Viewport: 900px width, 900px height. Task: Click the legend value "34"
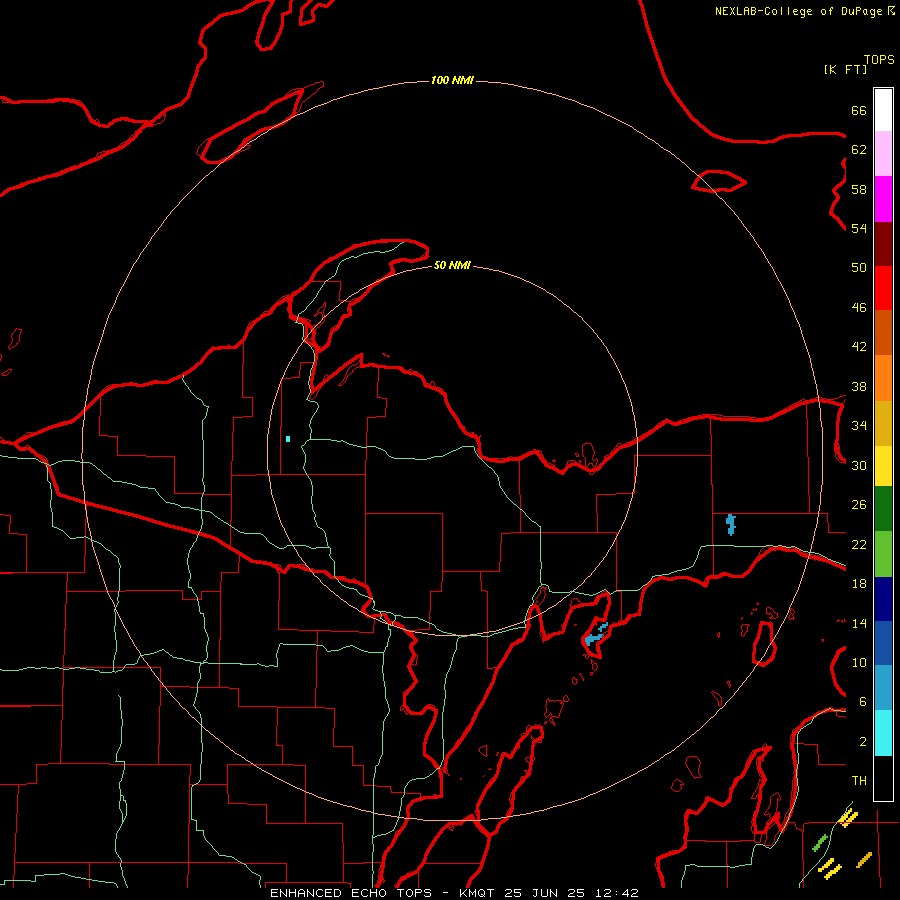click(x=859, y=426)
